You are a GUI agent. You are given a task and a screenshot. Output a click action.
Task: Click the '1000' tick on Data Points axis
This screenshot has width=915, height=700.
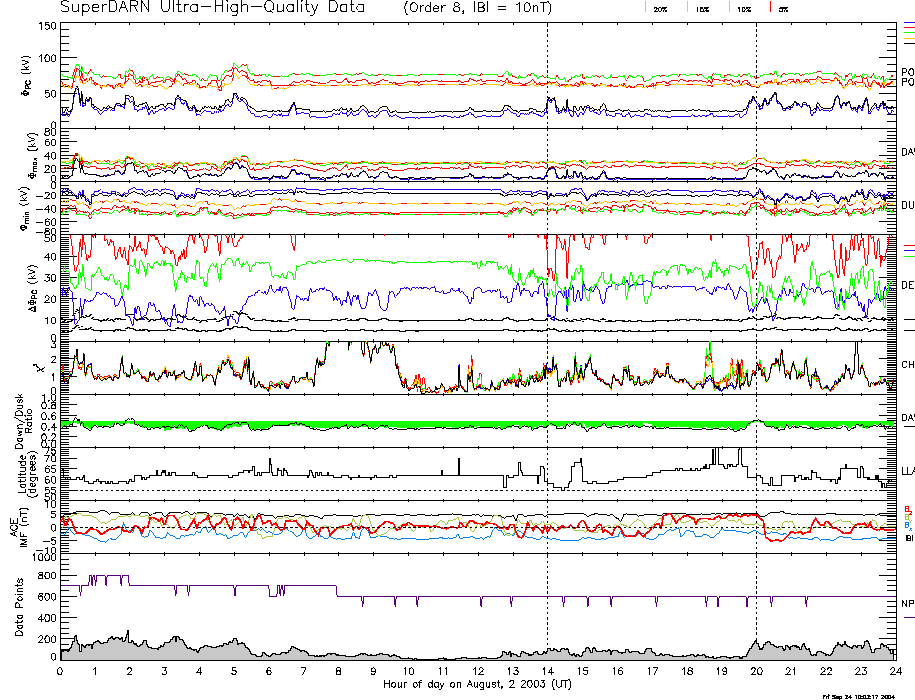point(43,560)
